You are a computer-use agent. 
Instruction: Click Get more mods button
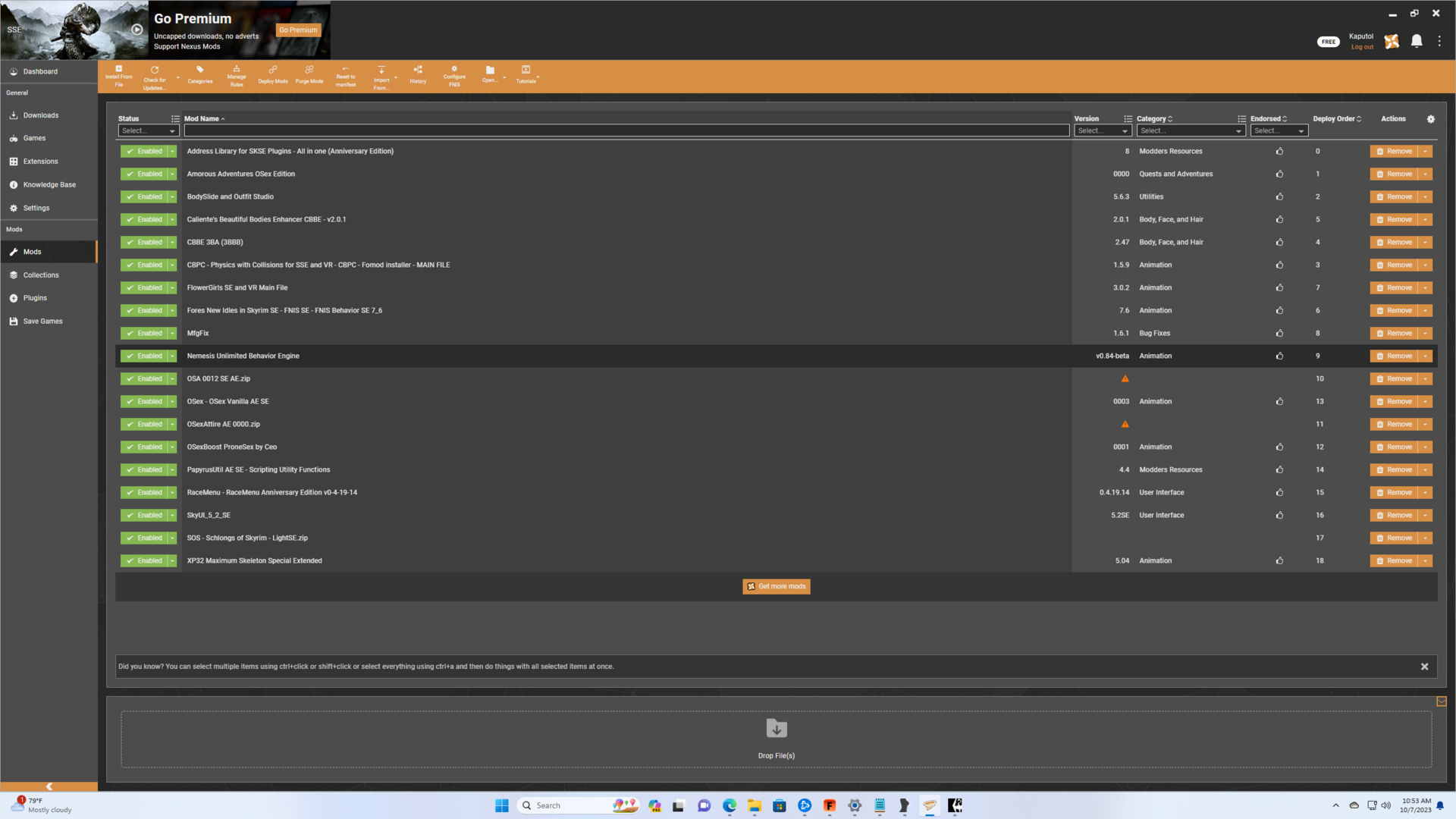point(777,586)
